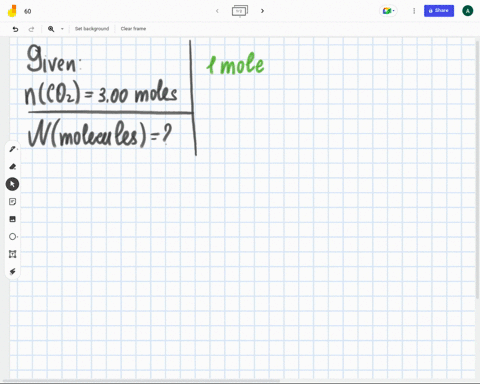Open the account avatar

(468, 11)
